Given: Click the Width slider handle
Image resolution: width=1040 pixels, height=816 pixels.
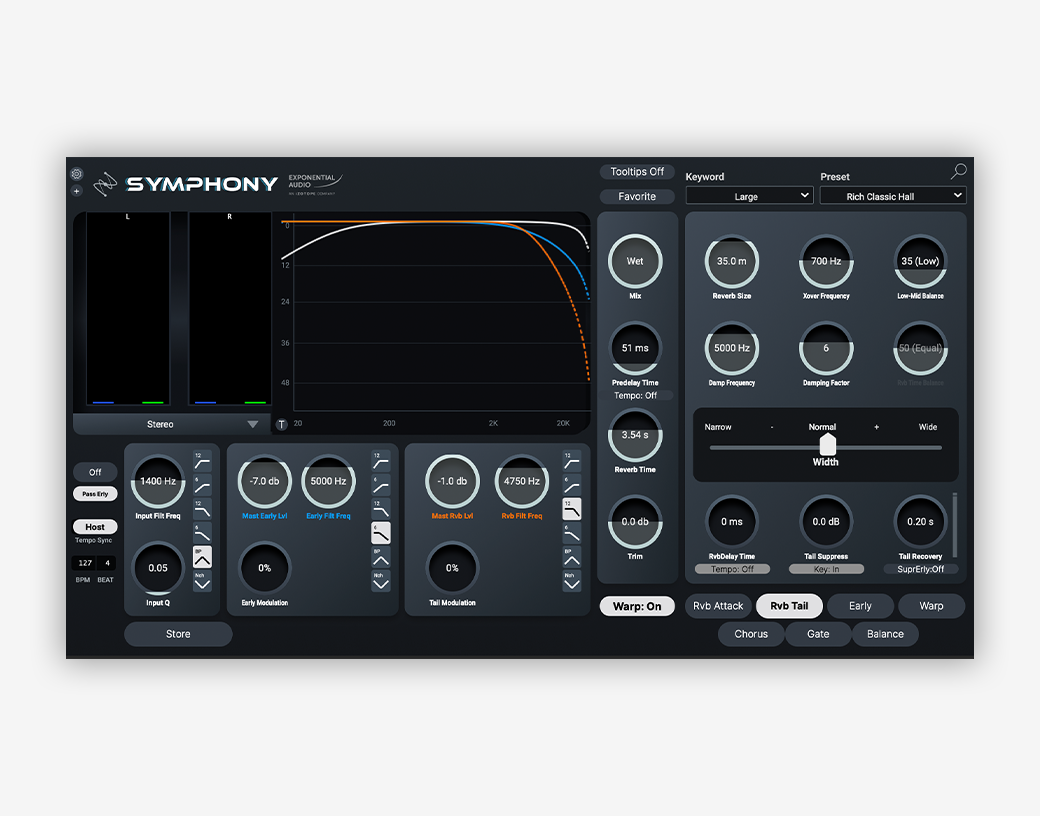Looking at the screenshot, I should pyautogui.click(x=828, y=444).
